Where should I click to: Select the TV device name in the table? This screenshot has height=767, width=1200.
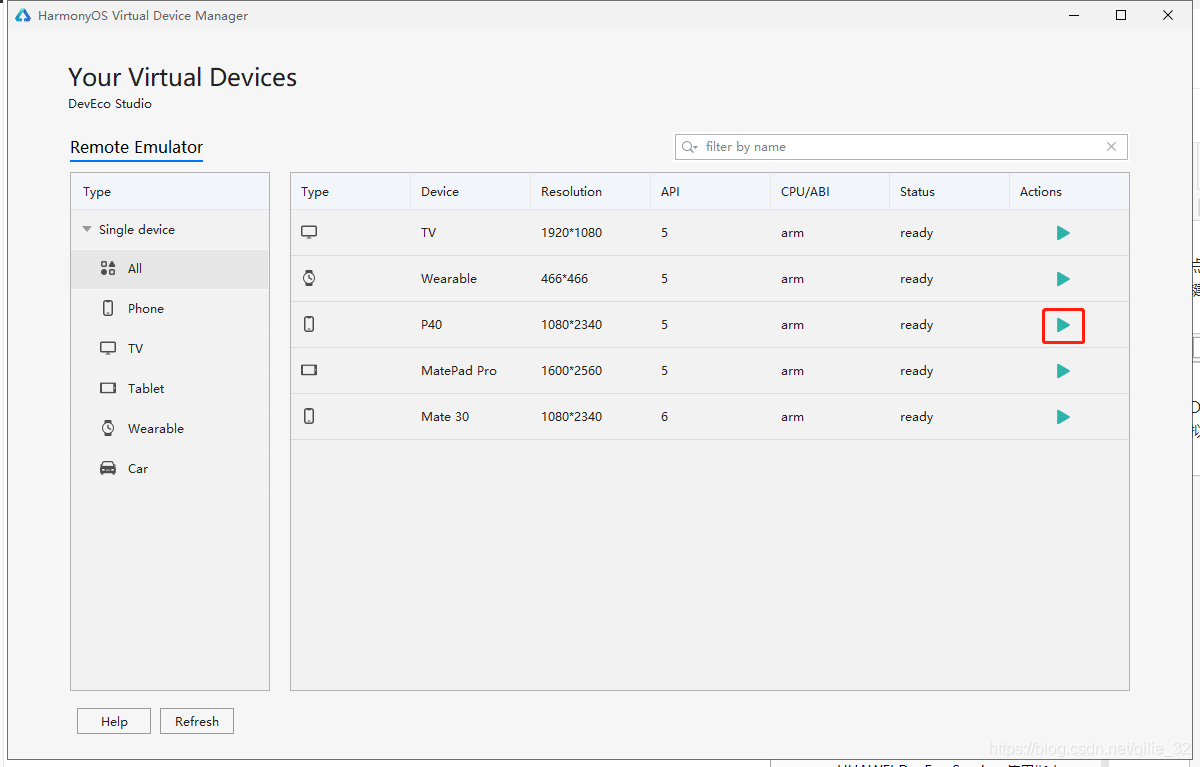click(429, 233)
